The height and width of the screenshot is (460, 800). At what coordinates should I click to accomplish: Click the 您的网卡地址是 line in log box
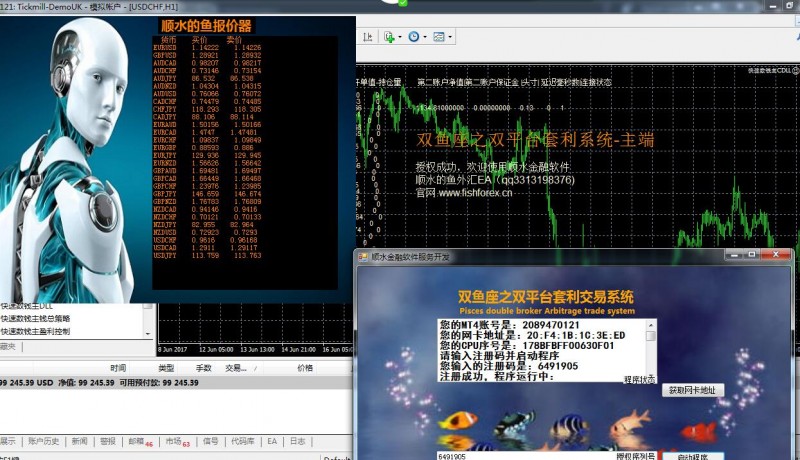[532, 335]
